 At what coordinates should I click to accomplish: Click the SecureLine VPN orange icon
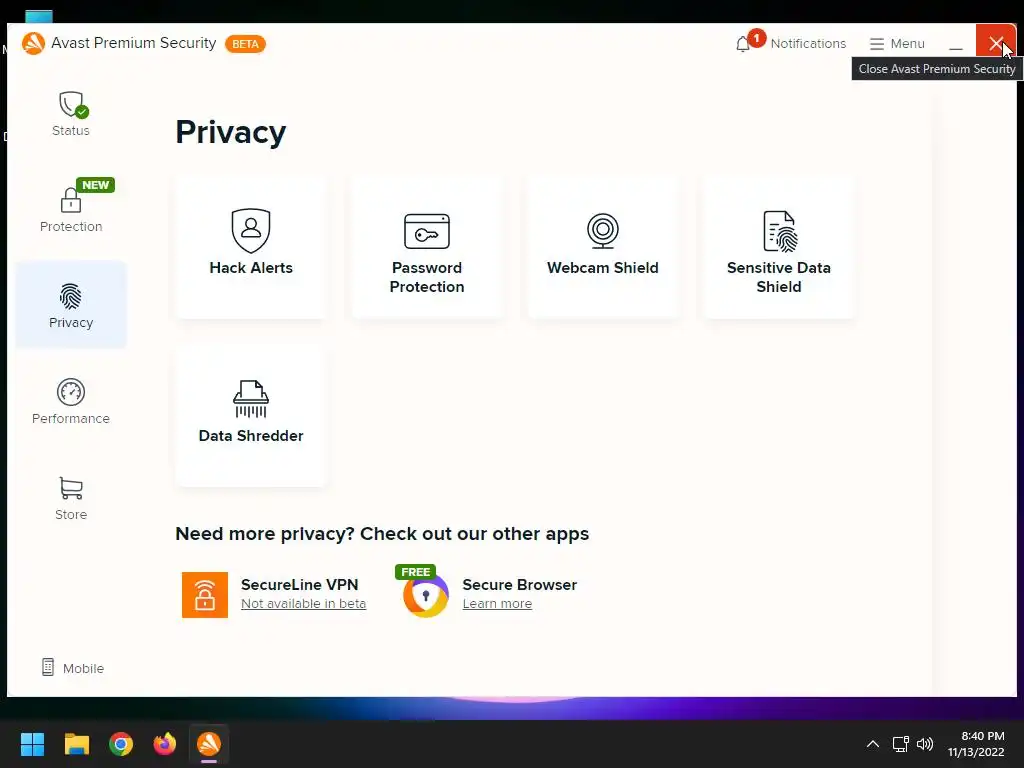coord(204,594)
